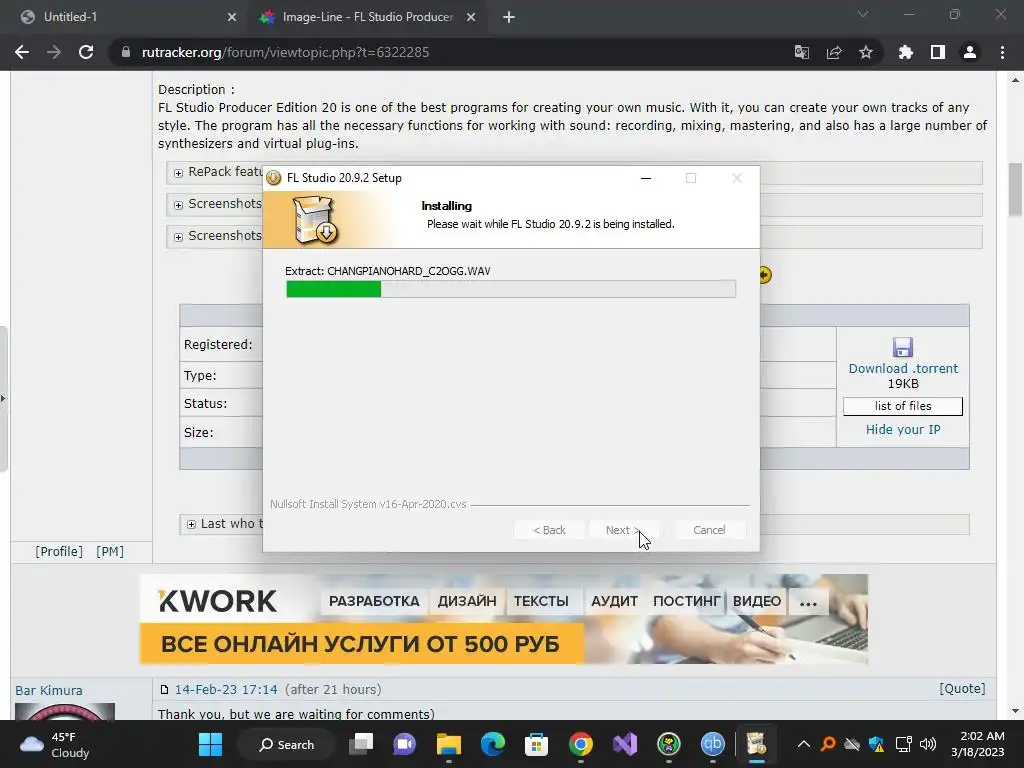Select the Image-Line - FL Studio Producer tab
The width and height of the screenshot is (1024, 768).
(x=368, y=17)
